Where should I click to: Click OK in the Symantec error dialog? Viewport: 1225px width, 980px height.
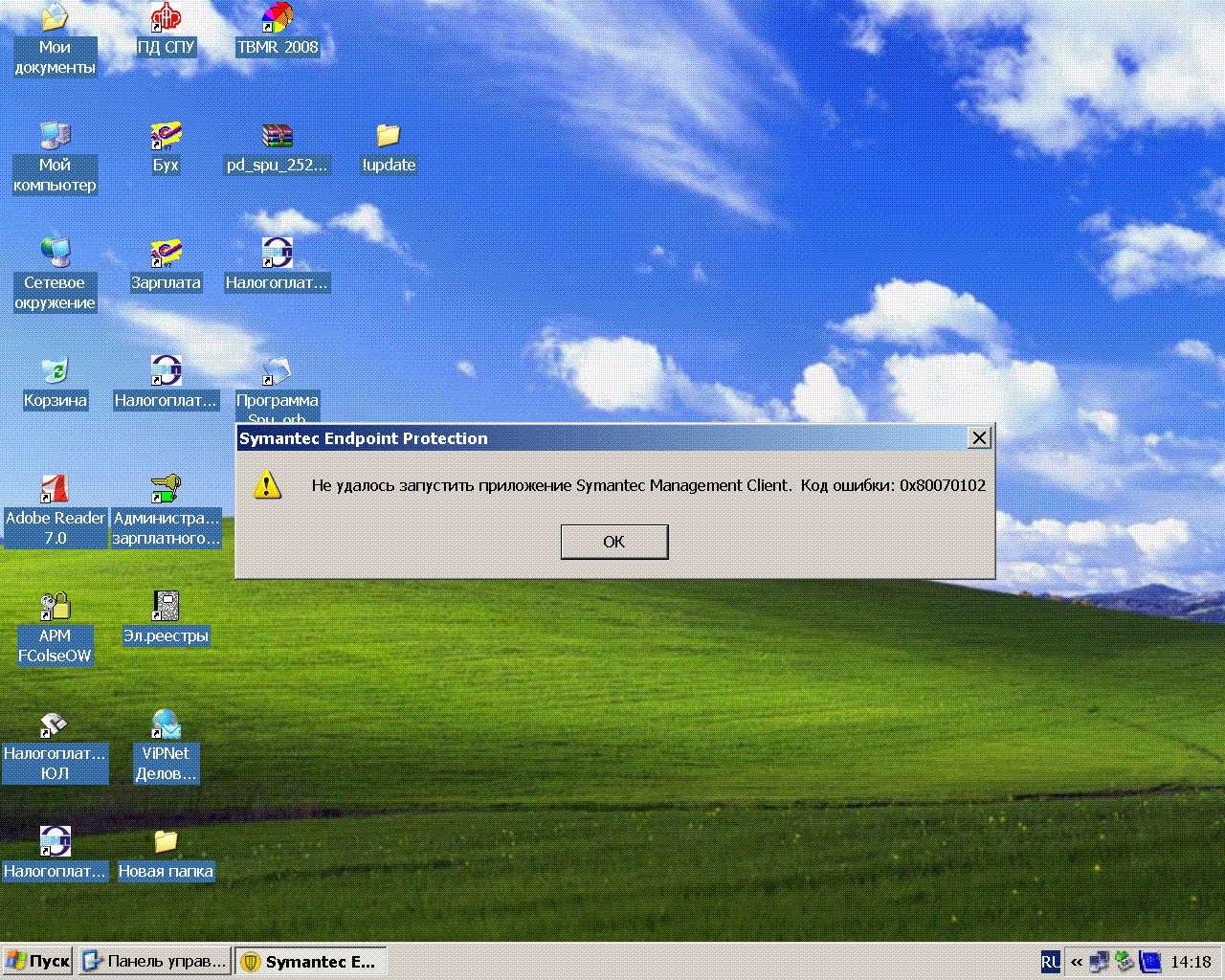[614, 542]
